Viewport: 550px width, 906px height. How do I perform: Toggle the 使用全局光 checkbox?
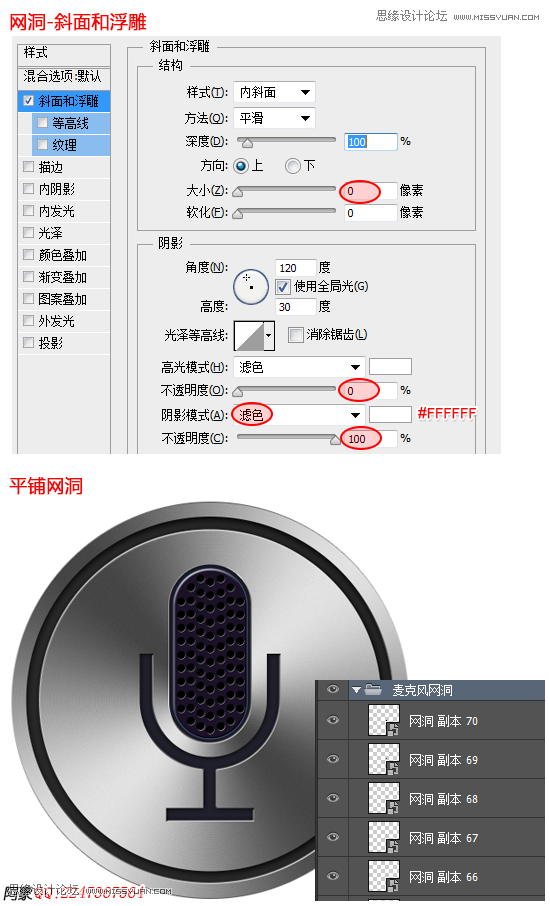tap(283, 287)
